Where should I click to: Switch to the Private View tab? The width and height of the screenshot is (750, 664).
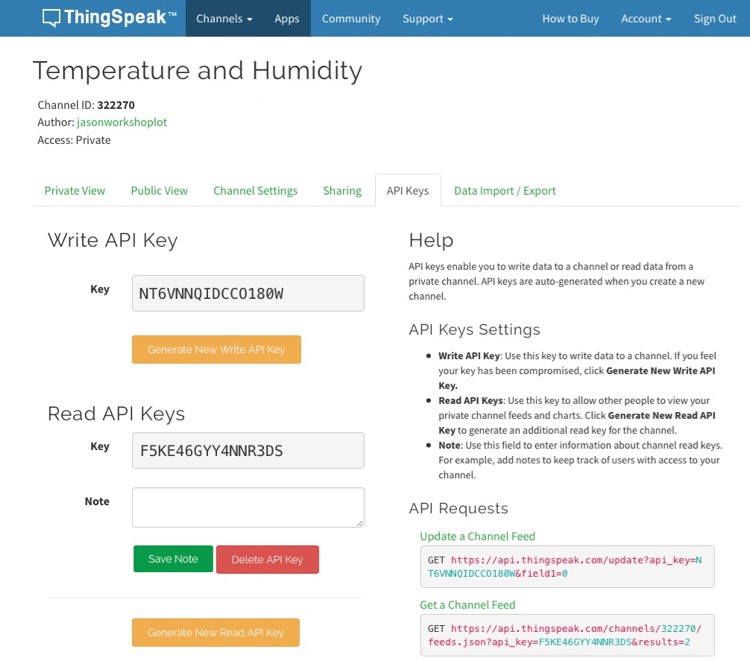pyautogui.click(x=75, y=190)
